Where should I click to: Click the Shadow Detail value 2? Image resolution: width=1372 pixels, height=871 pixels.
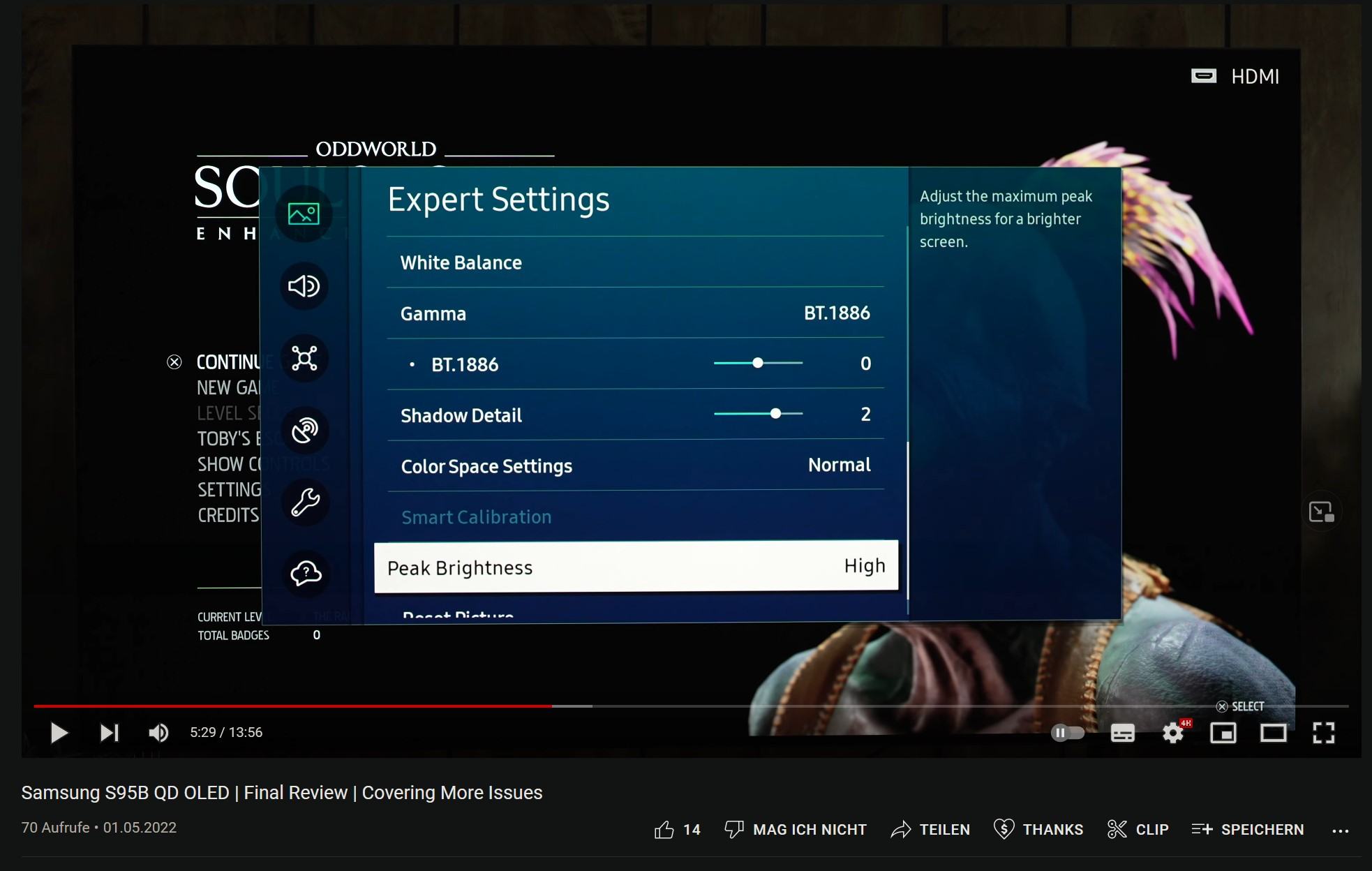click(865, 414)
